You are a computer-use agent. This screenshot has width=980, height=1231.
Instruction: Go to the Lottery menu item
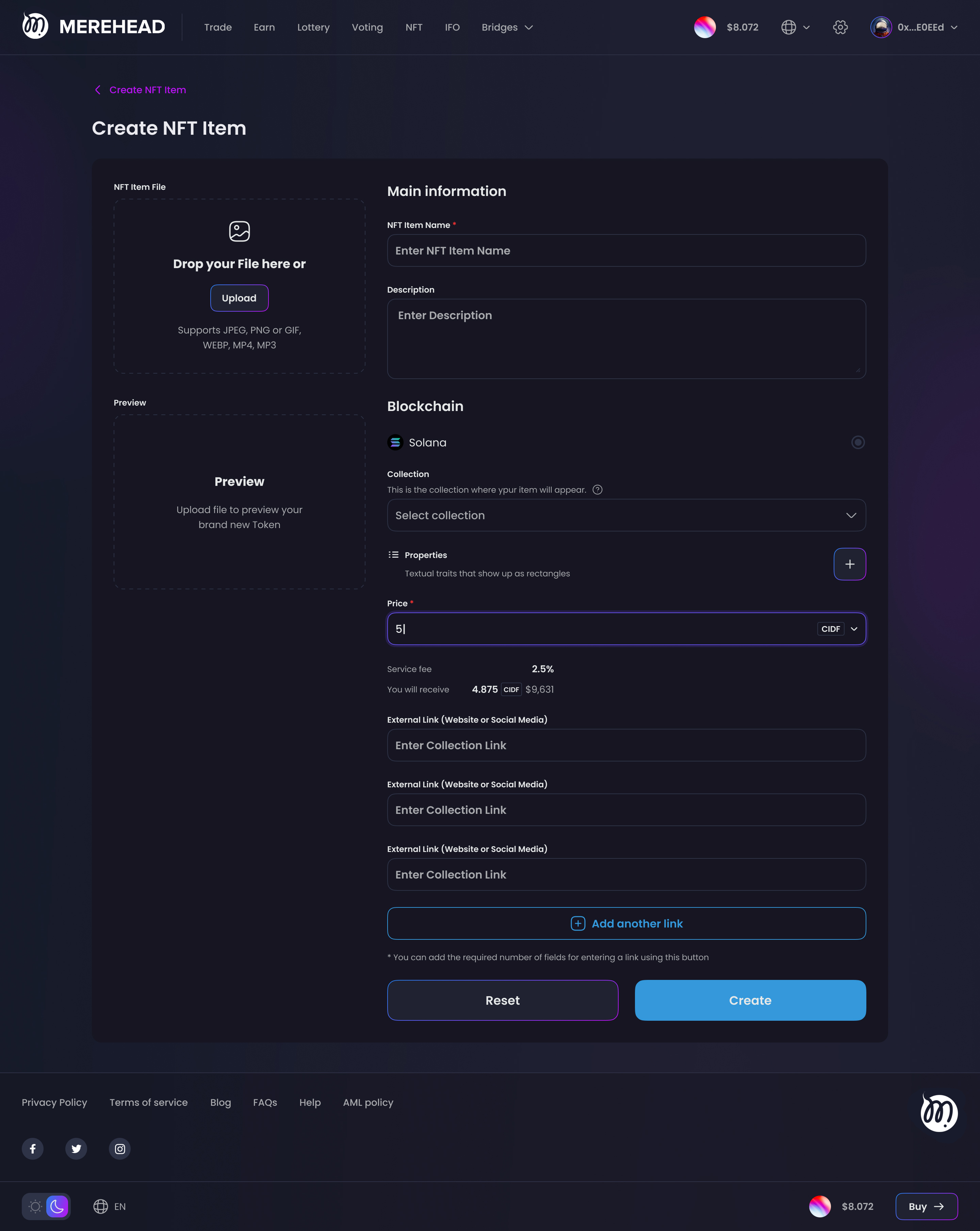pyautogui.click(x=313, y=28)
